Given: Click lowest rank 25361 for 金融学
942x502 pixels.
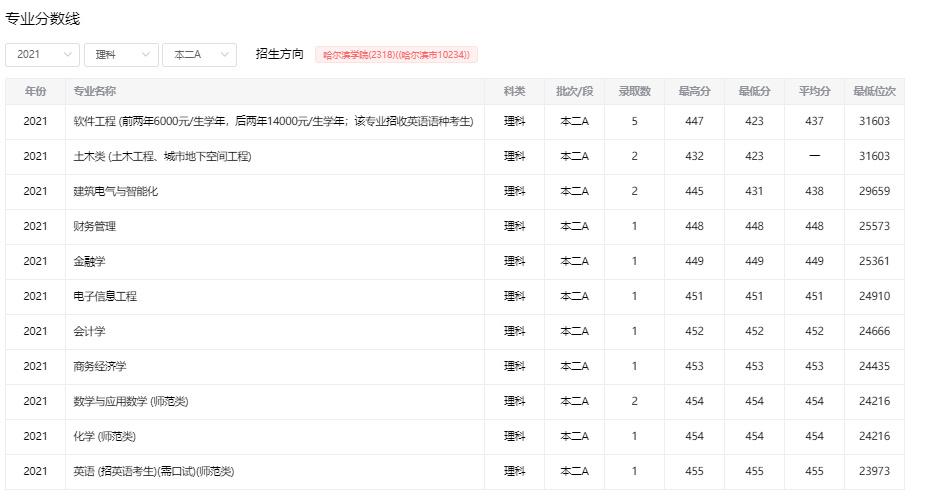Looking at the screenshot, I should pos(875,261).
